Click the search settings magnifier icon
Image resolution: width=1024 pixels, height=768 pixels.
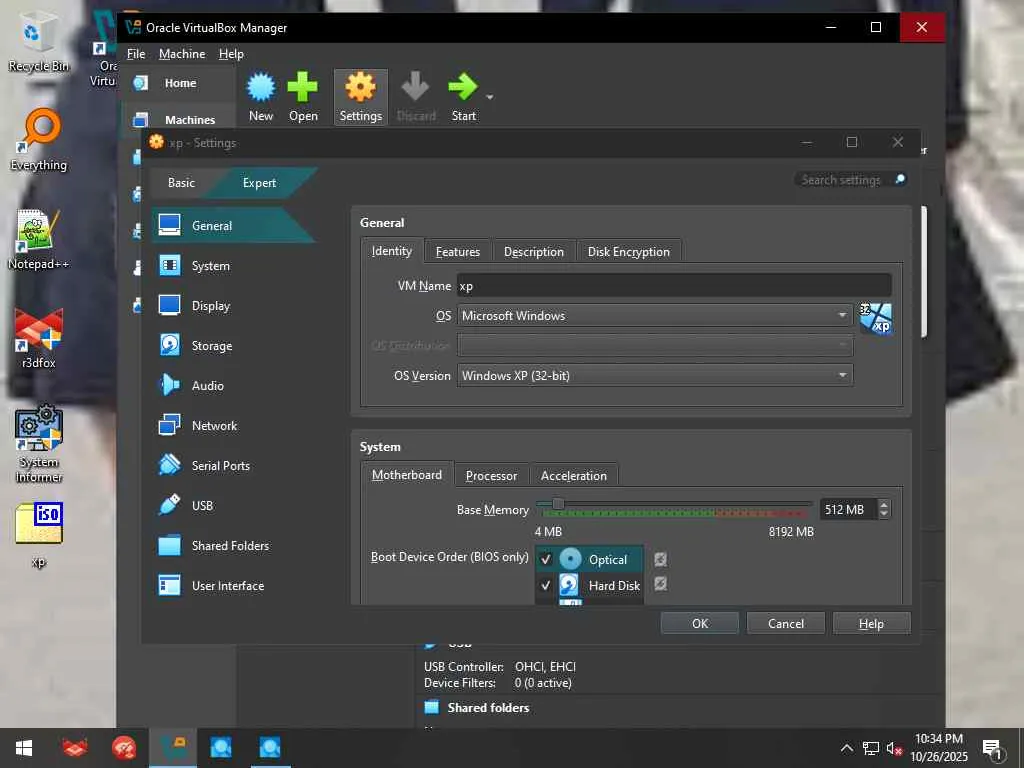pos(900,180)
